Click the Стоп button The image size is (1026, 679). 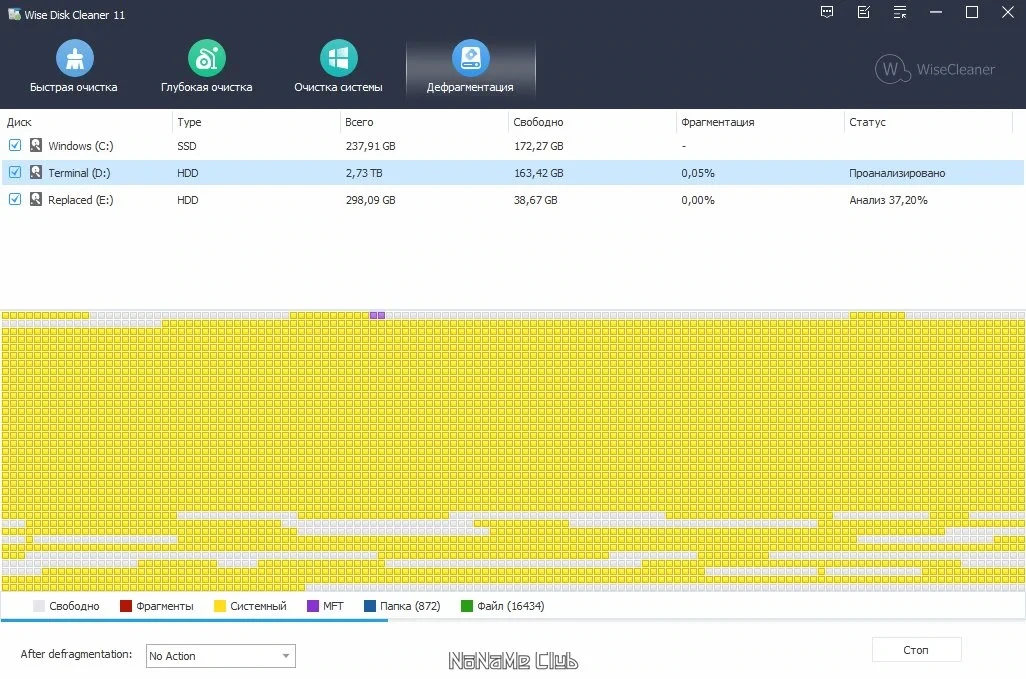pyautogui.click(x=916, y=650)
